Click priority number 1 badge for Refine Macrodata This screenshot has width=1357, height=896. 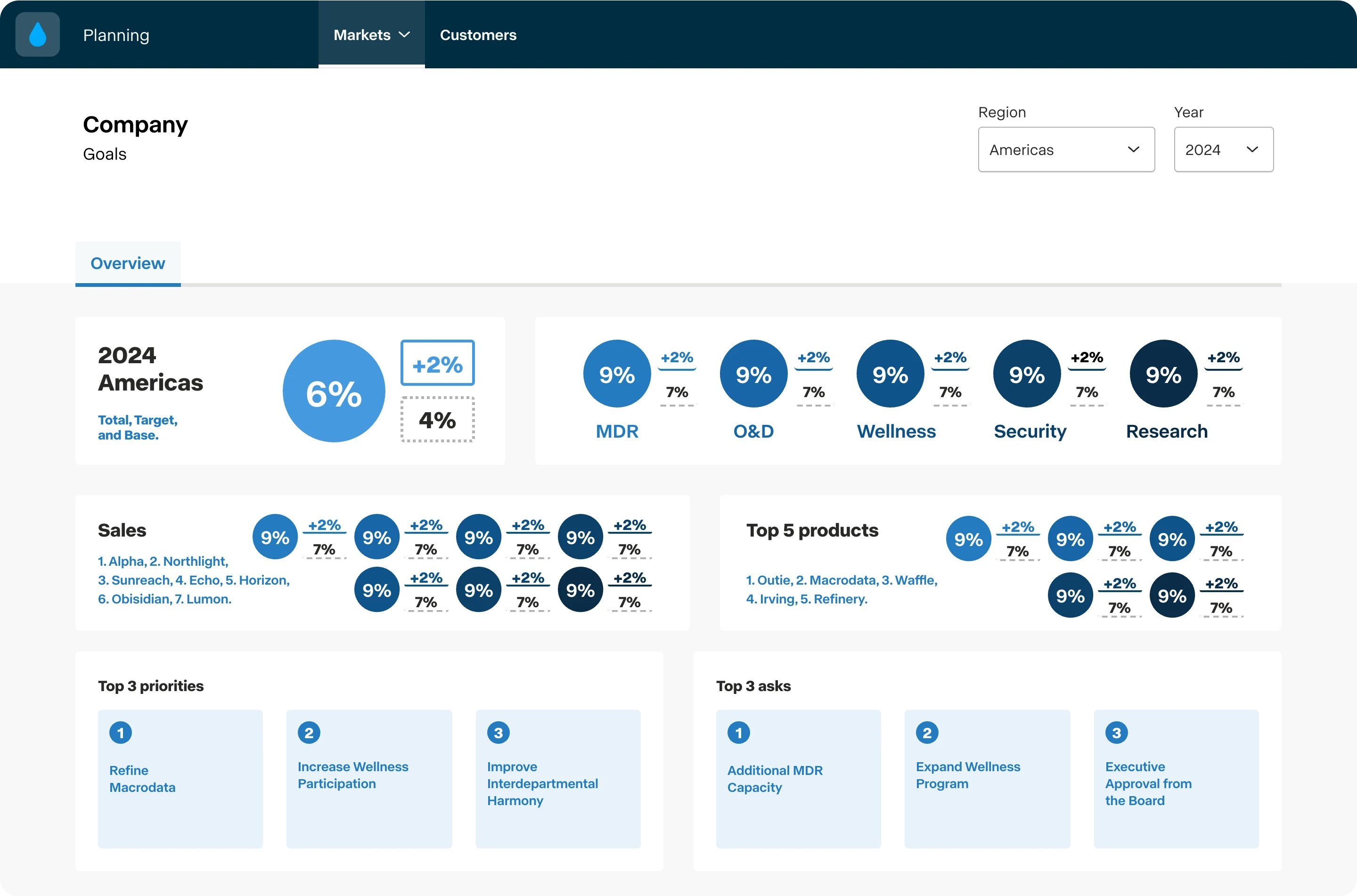click(x=121, y=733)
